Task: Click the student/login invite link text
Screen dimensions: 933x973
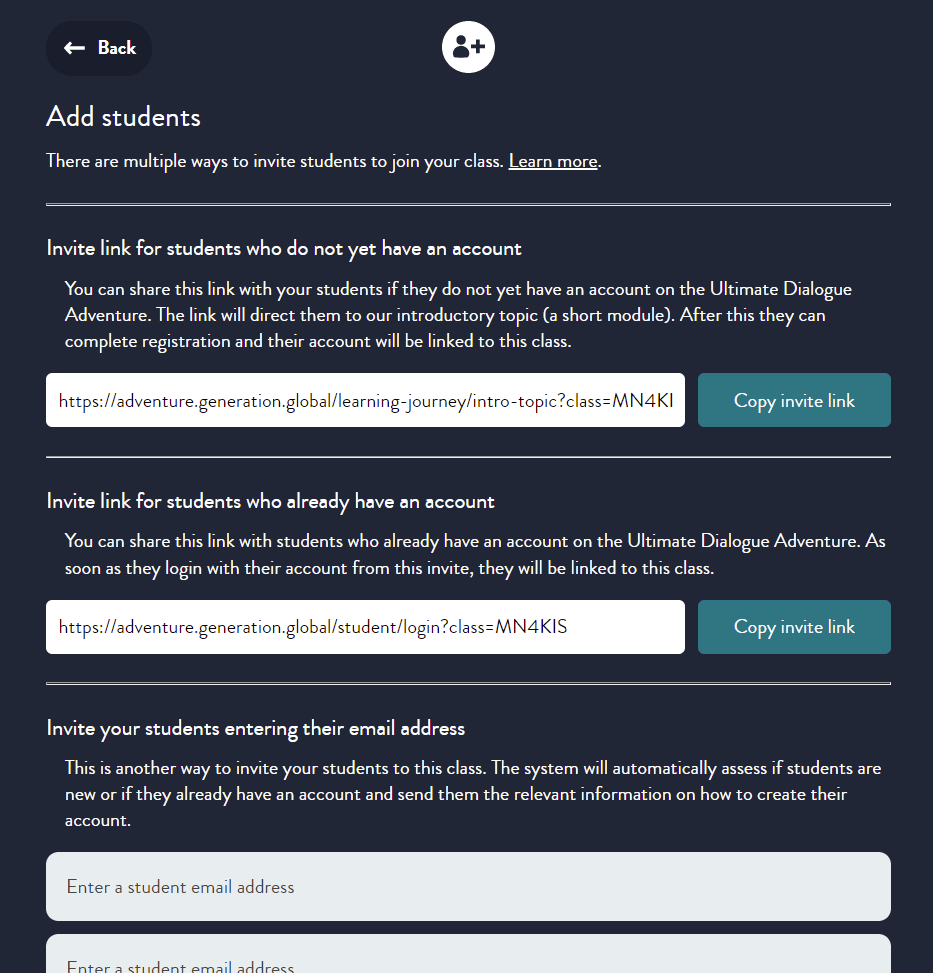Action: (x=312, y=627)
